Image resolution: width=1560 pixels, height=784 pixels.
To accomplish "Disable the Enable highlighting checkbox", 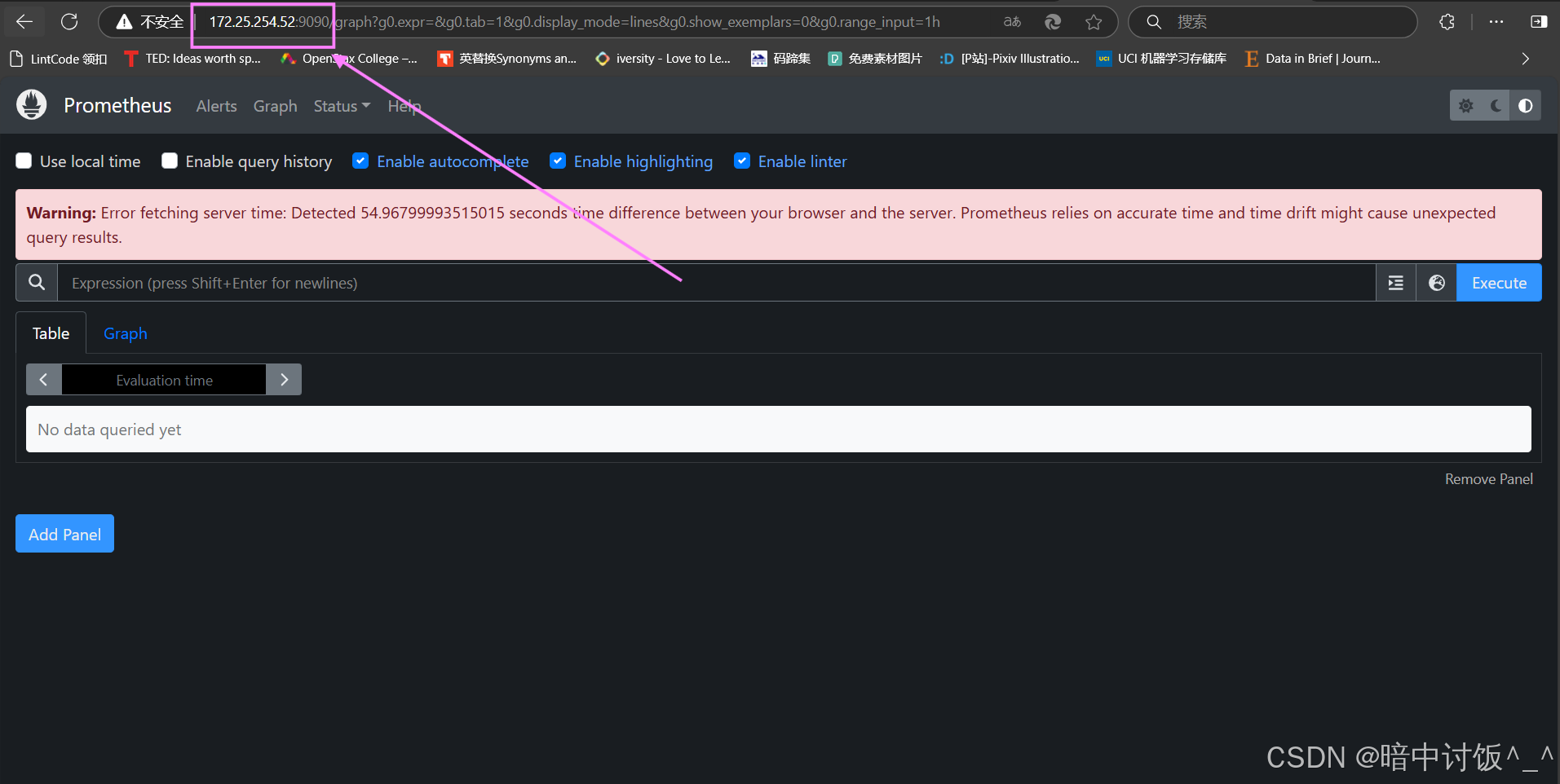I will click(558, 161).
